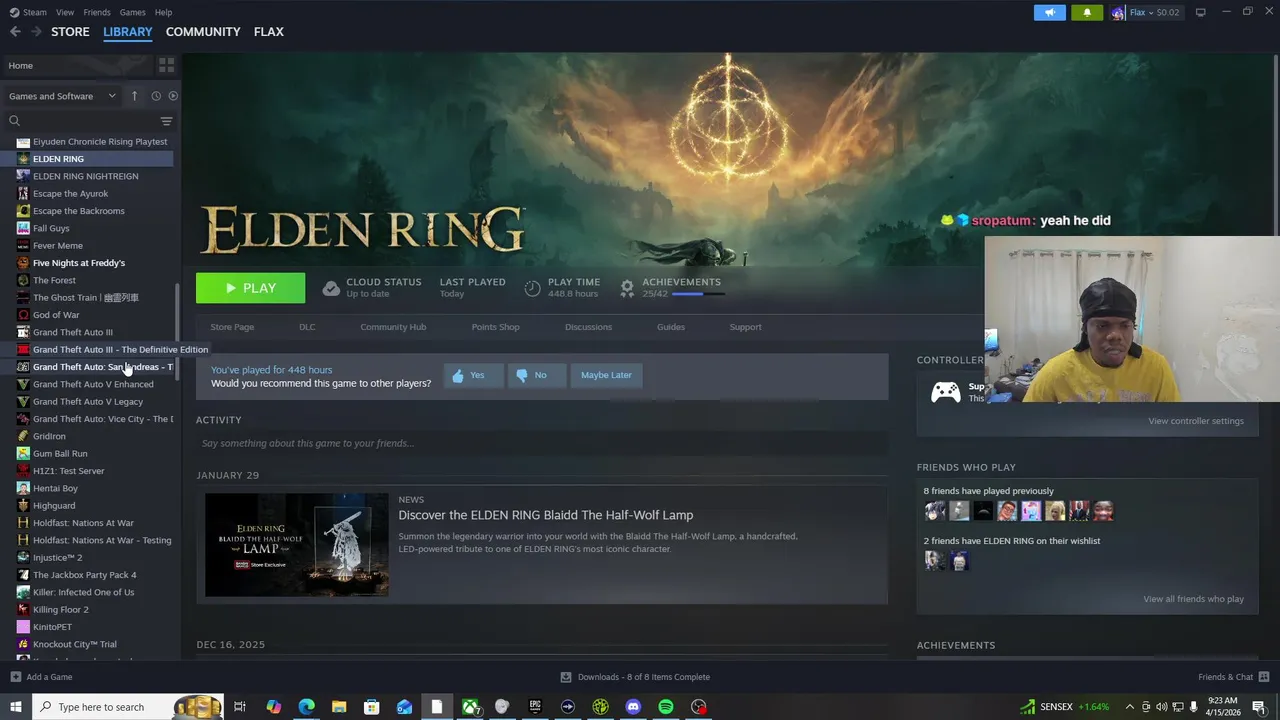
Task: Open Downloads status at bottom bar
Action: coord(635,677)
